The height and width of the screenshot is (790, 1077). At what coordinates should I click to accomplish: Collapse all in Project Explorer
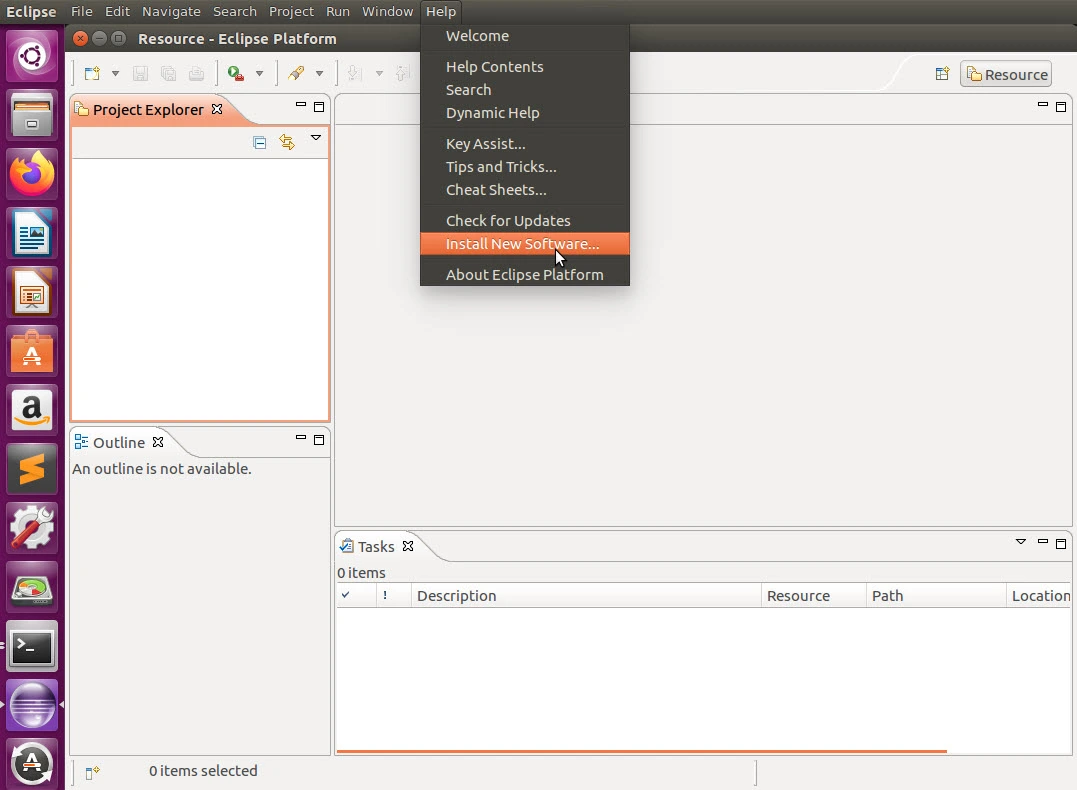(x=260, y=143)
